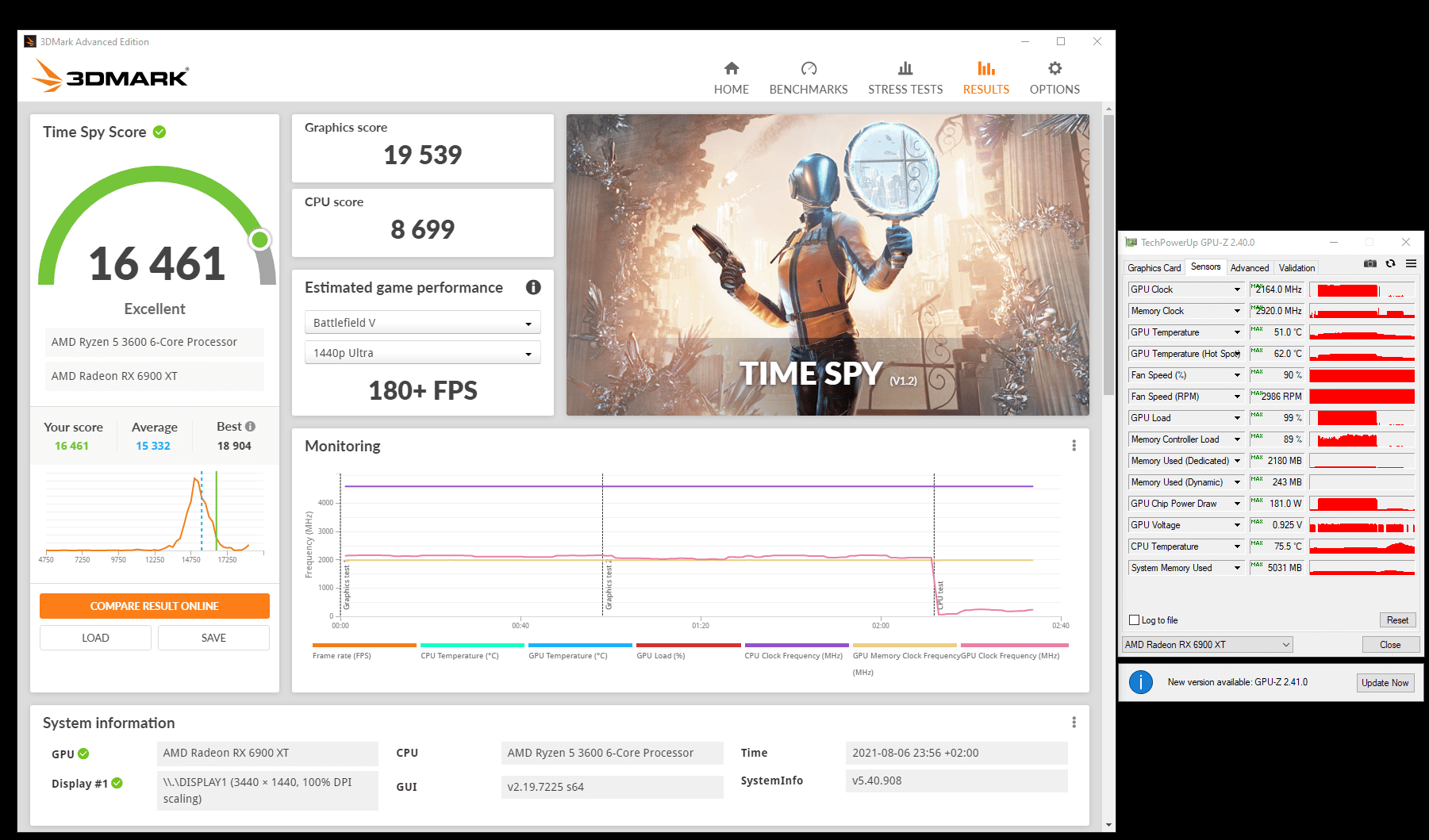Click the info icon next to Best score

(251, 426)
